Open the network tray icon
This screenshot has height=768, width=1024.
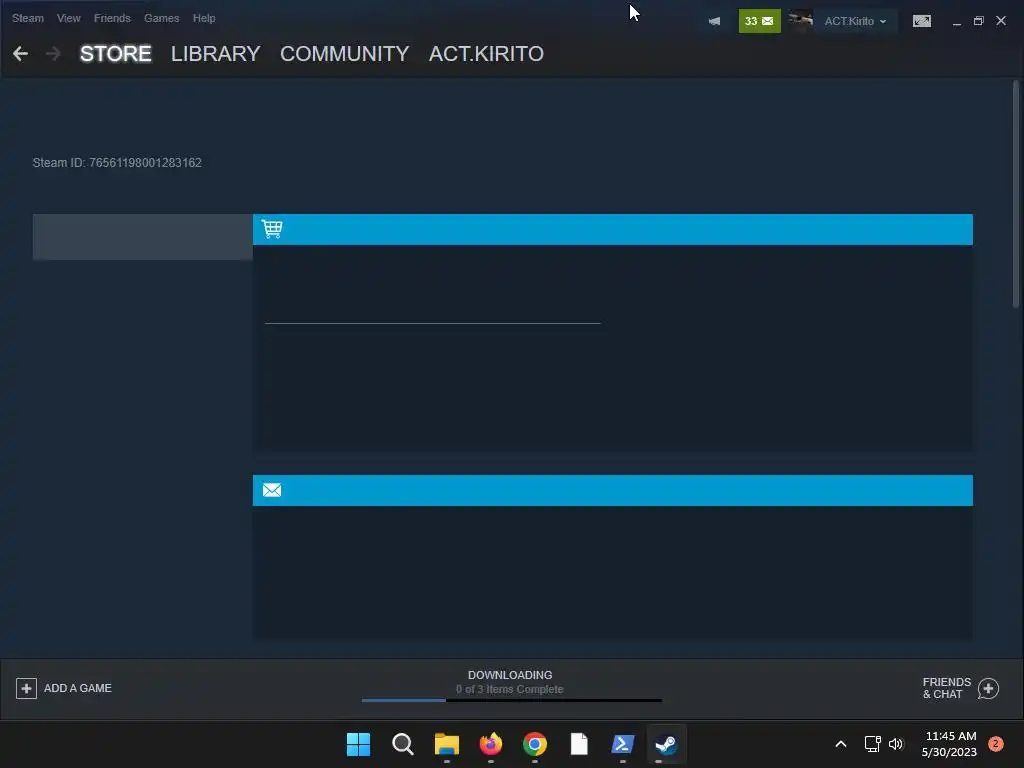(872, 744)
